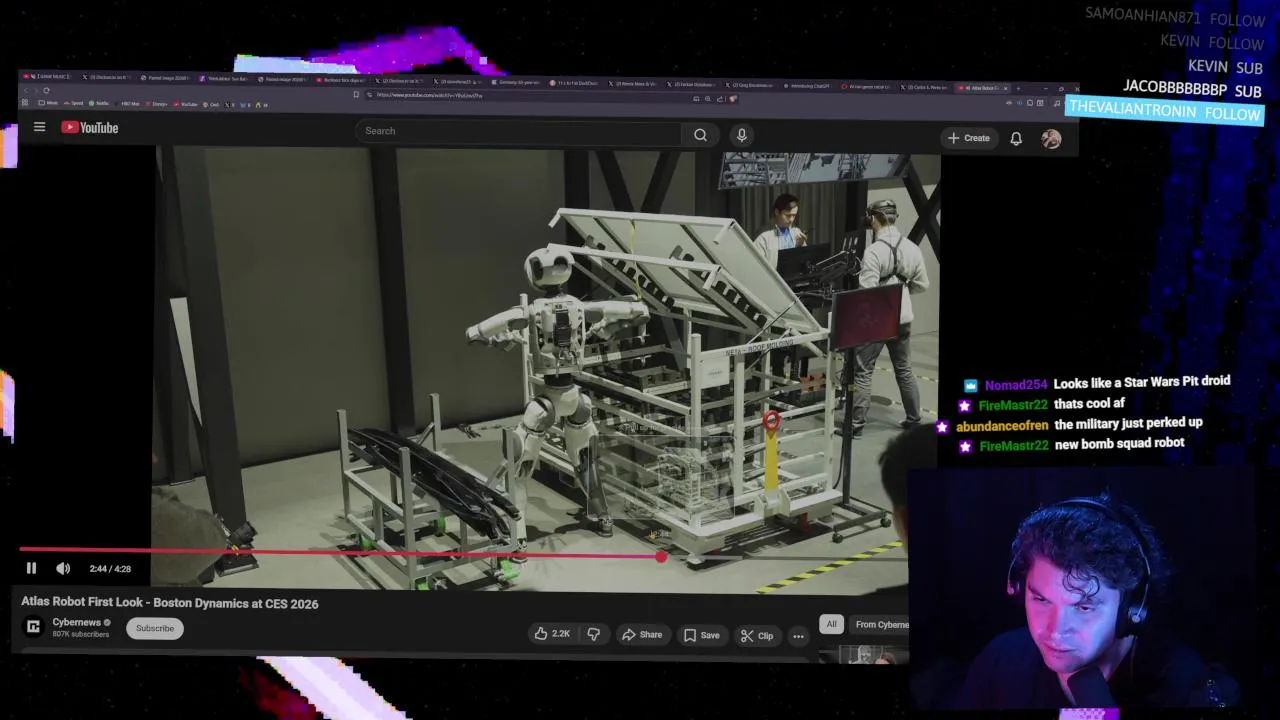The image size is (1280, 720).
Task: Pause the video with the pause button
Action: (31, 568)
